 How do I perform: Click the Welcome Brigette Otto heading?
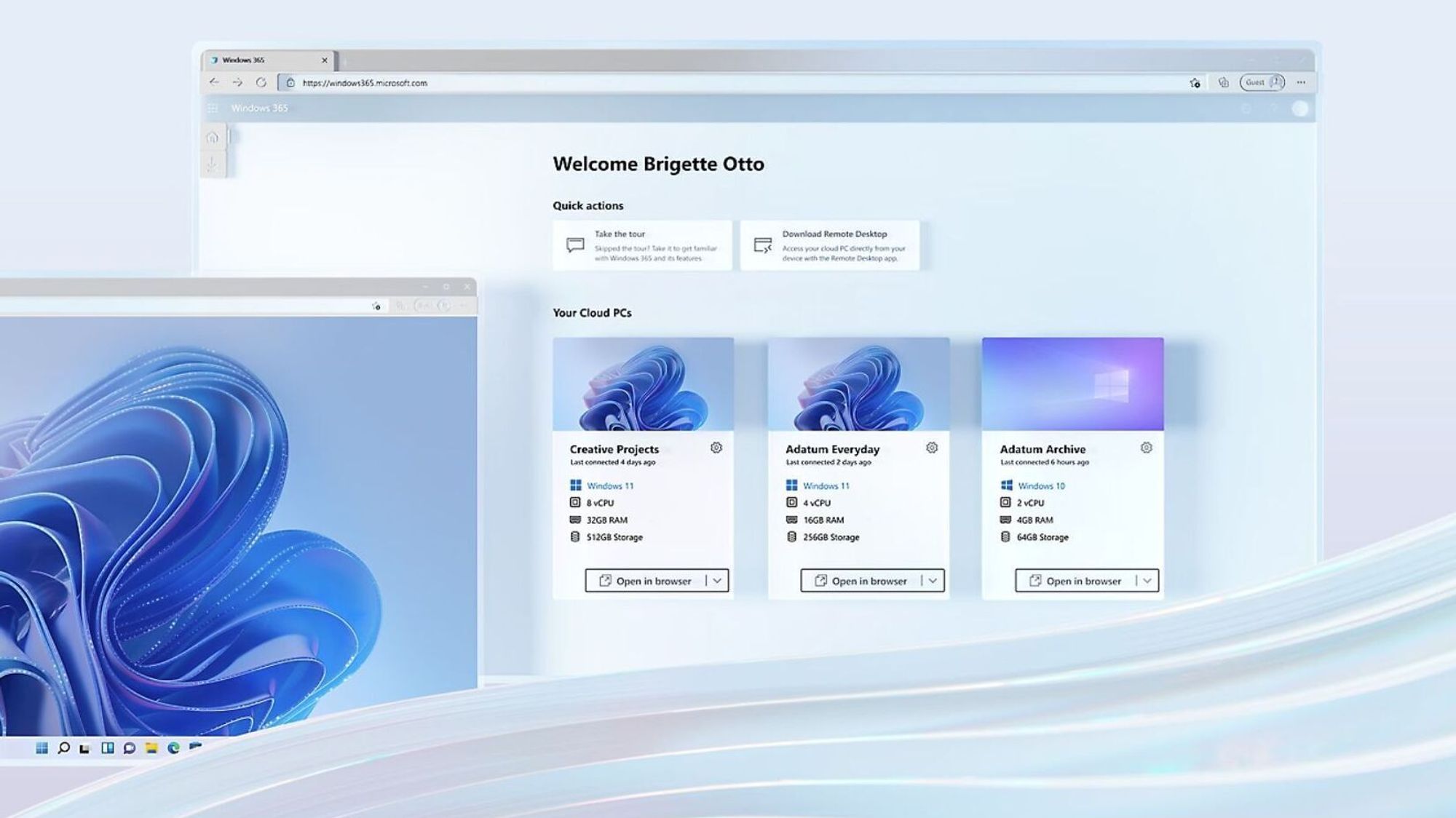pyautogui.click(x=659, y=164)
